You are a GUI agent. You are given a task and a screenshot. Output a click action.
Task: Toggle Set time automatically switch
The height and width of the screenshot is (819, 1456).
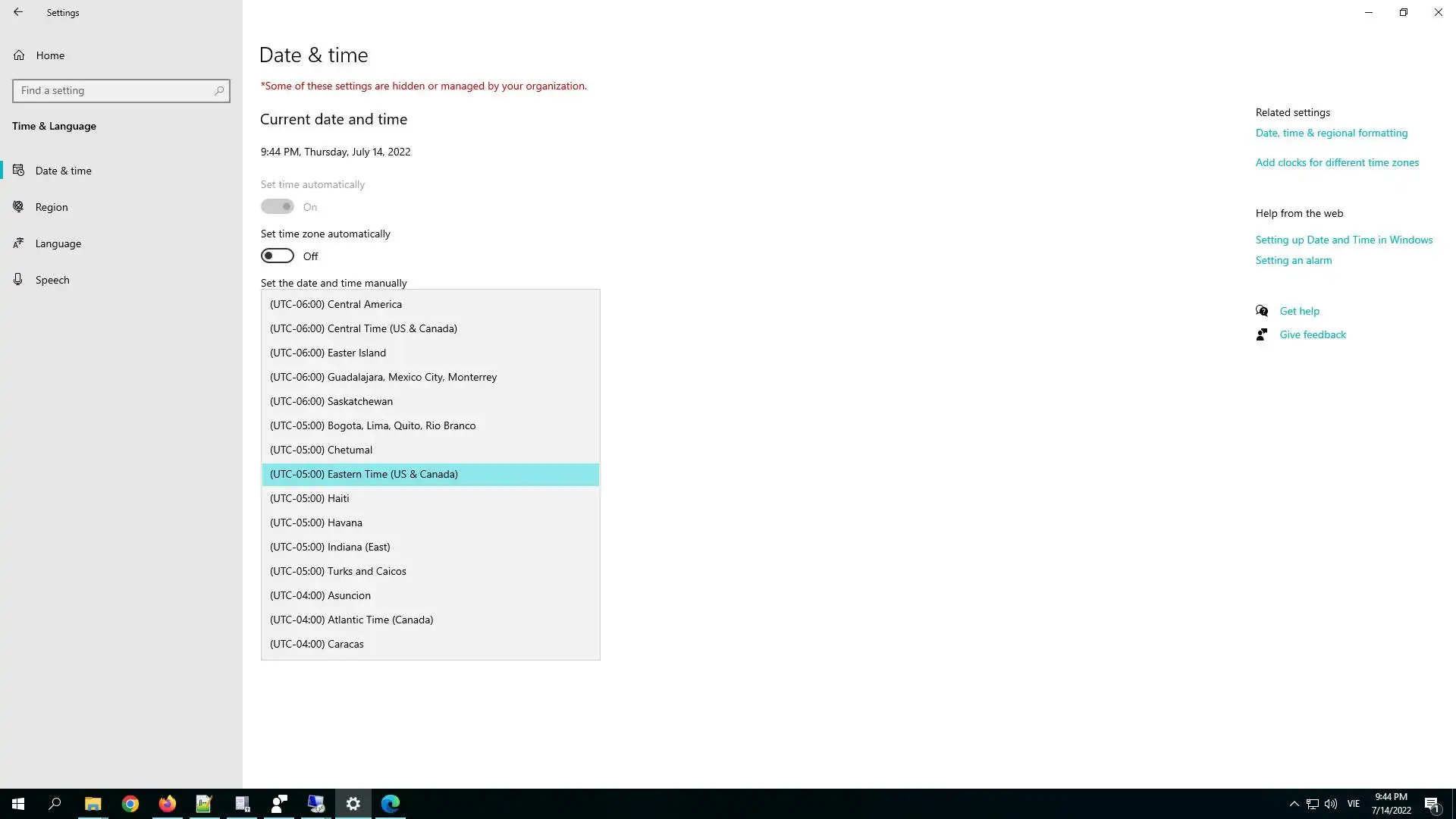[x=278, y=207]
